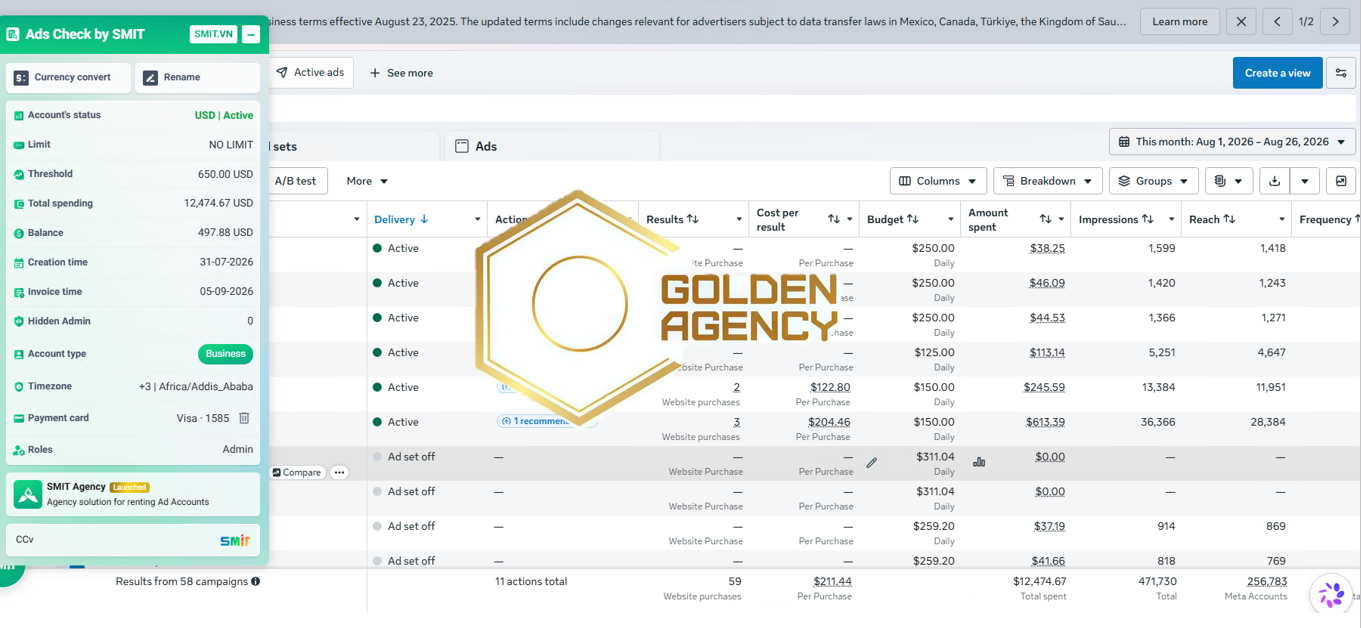The width and height of the screenshot is (1361, 628).
Task: Open the view filter settings icon
Action: pyautogui.click(x=1341, y=73)
